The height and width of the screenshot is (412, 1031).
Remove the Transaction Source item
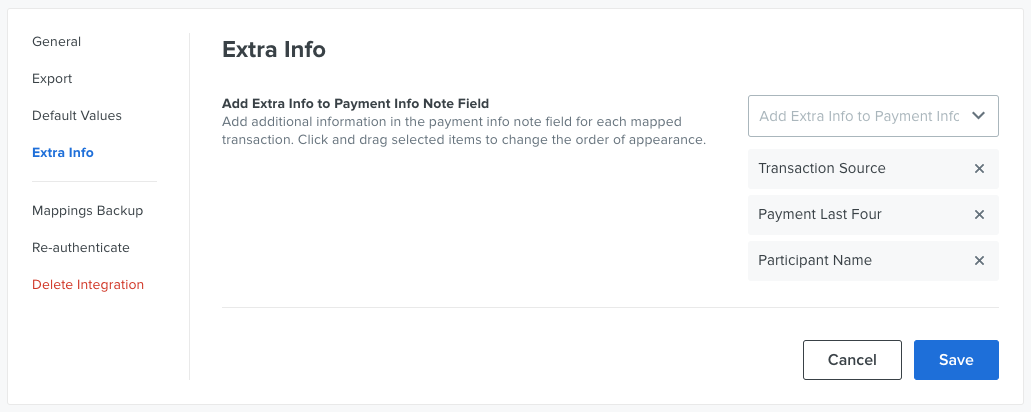tap(979, 169)
